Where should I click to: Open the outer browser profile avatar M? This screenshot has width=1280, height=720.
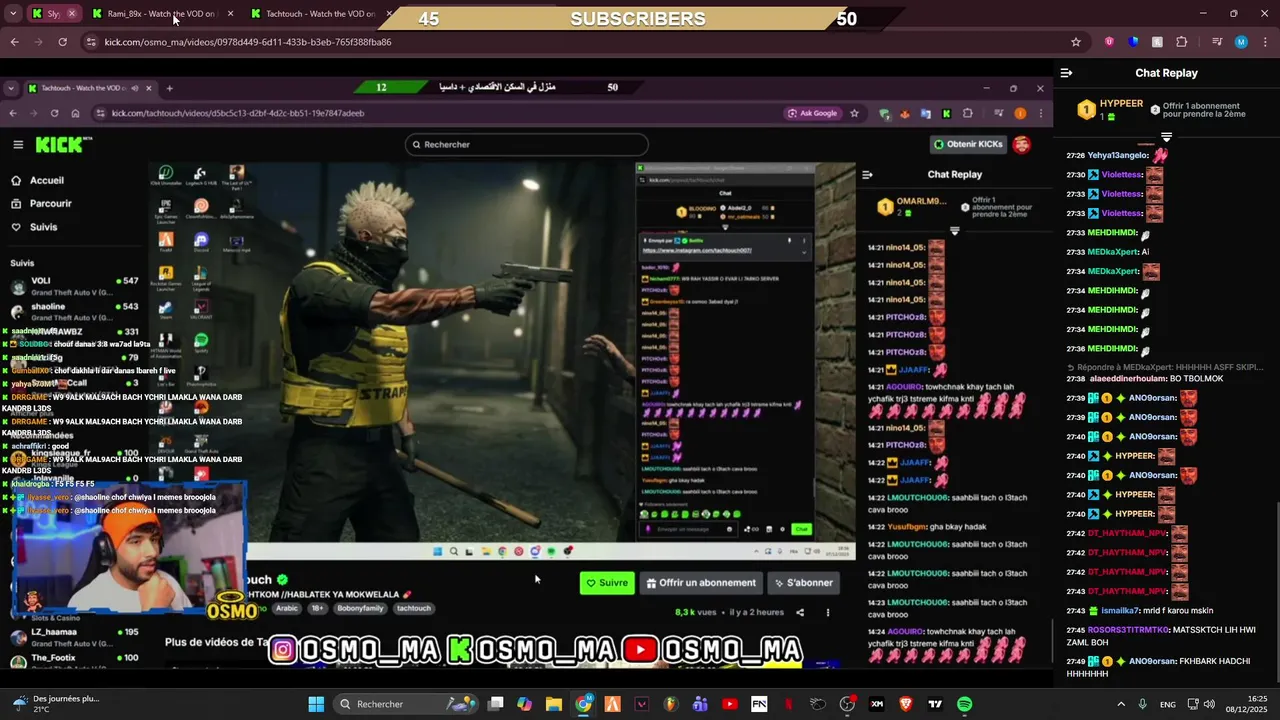pyautogui.click(x=1241, y=42)
